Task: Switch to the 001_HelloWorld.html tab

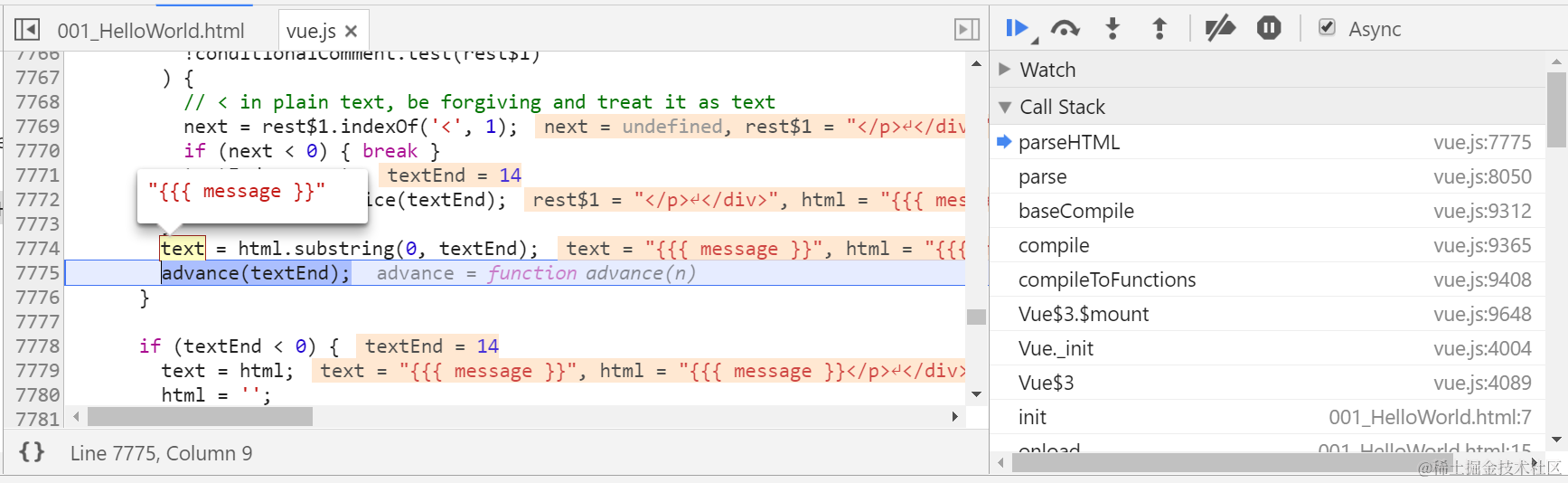Action: [151, 31]
